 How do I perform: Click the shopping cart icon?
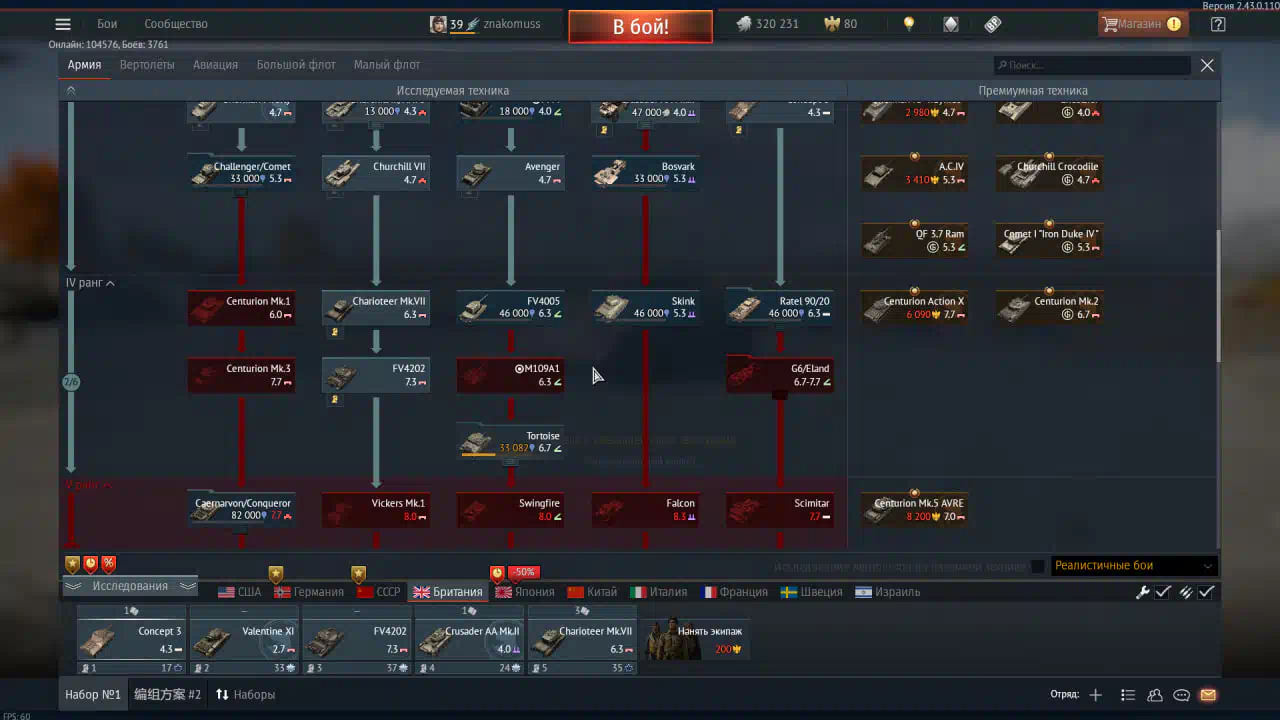tap(1109, 24)
